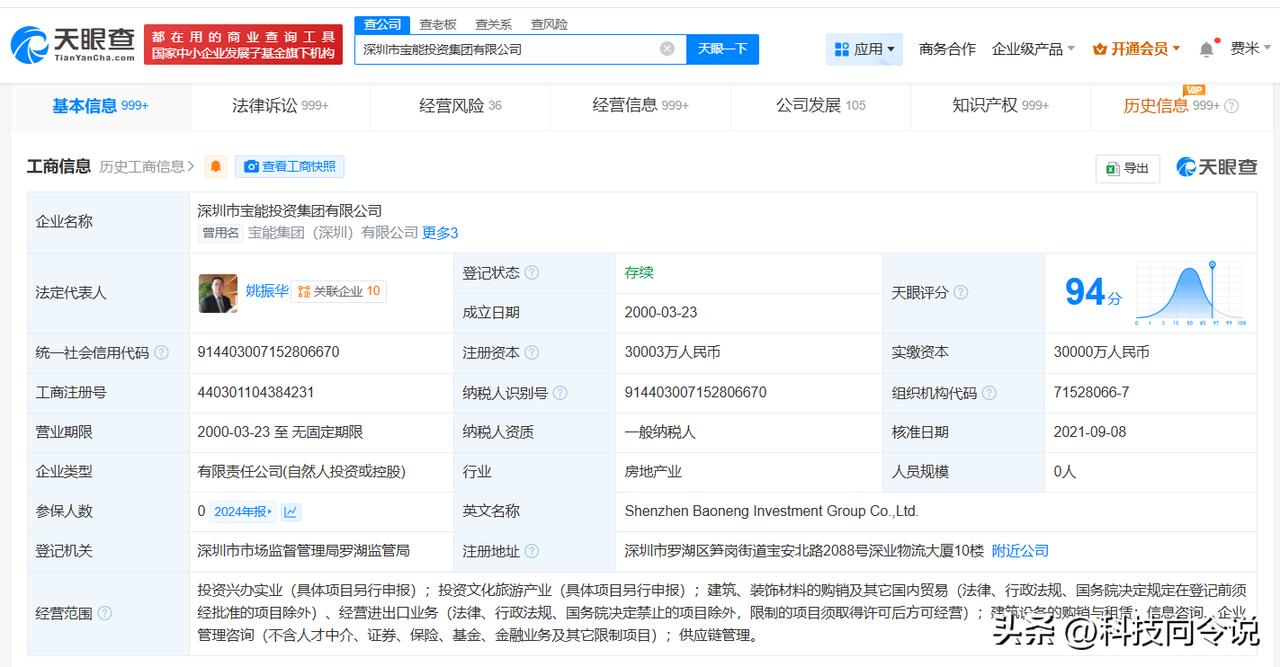Viewport: 1280px width, 667px height.
Task: Click the 94分 score value
Action: pyautogui.click(x=1092, y=293)
